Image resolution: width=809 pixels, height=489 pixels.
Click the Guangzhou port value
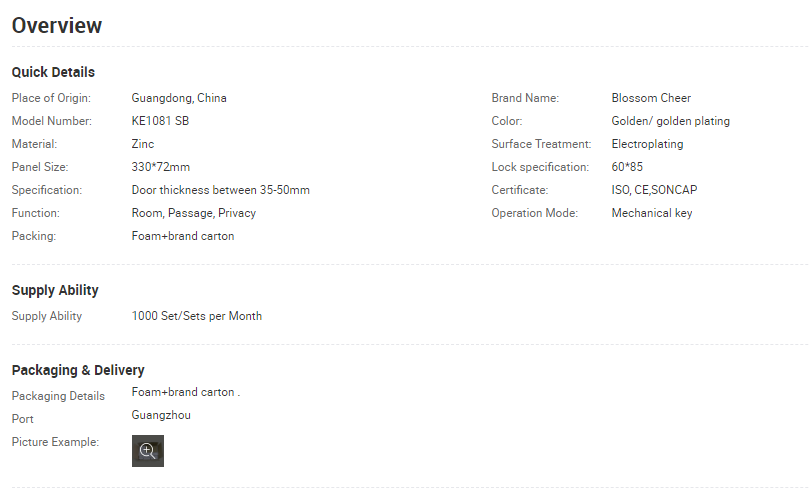pos(161,415)
